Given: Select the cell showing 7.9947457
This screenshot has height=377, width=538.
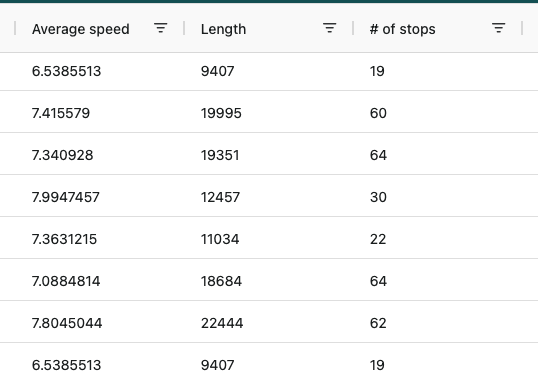Looking at the screenshot, I should 100,197.
